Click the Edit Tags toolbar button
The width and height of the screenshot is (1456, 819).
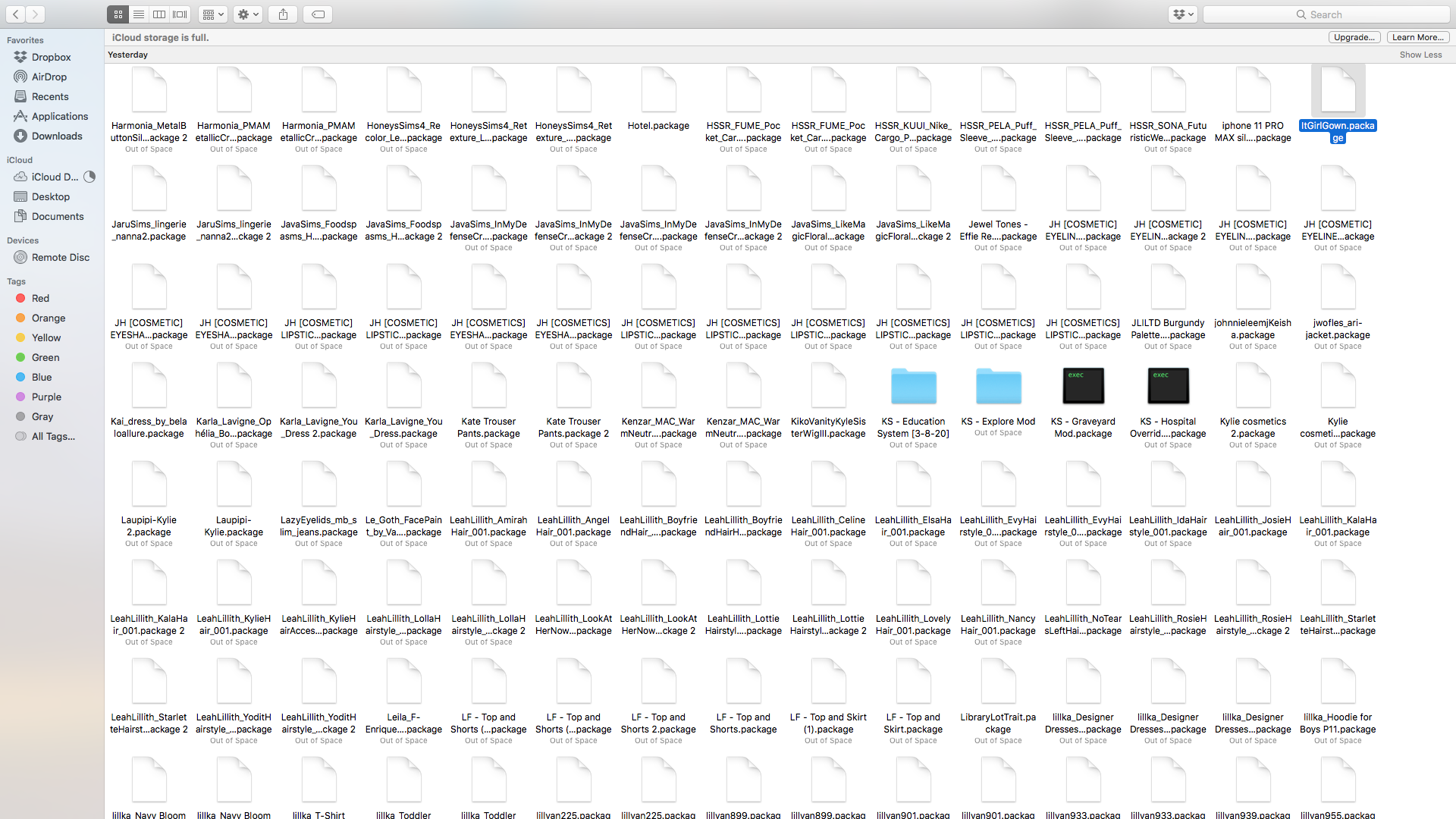pyautogui.click(x=318, y=14)
